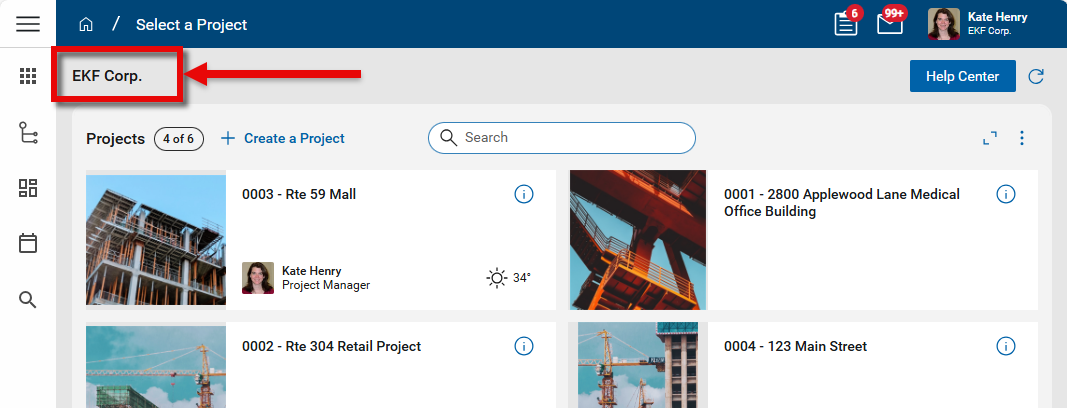Select the 0004 - 123 Main Street thumbnail
This screenshot has width=1067, height=408.
click(x=640, y=365)
